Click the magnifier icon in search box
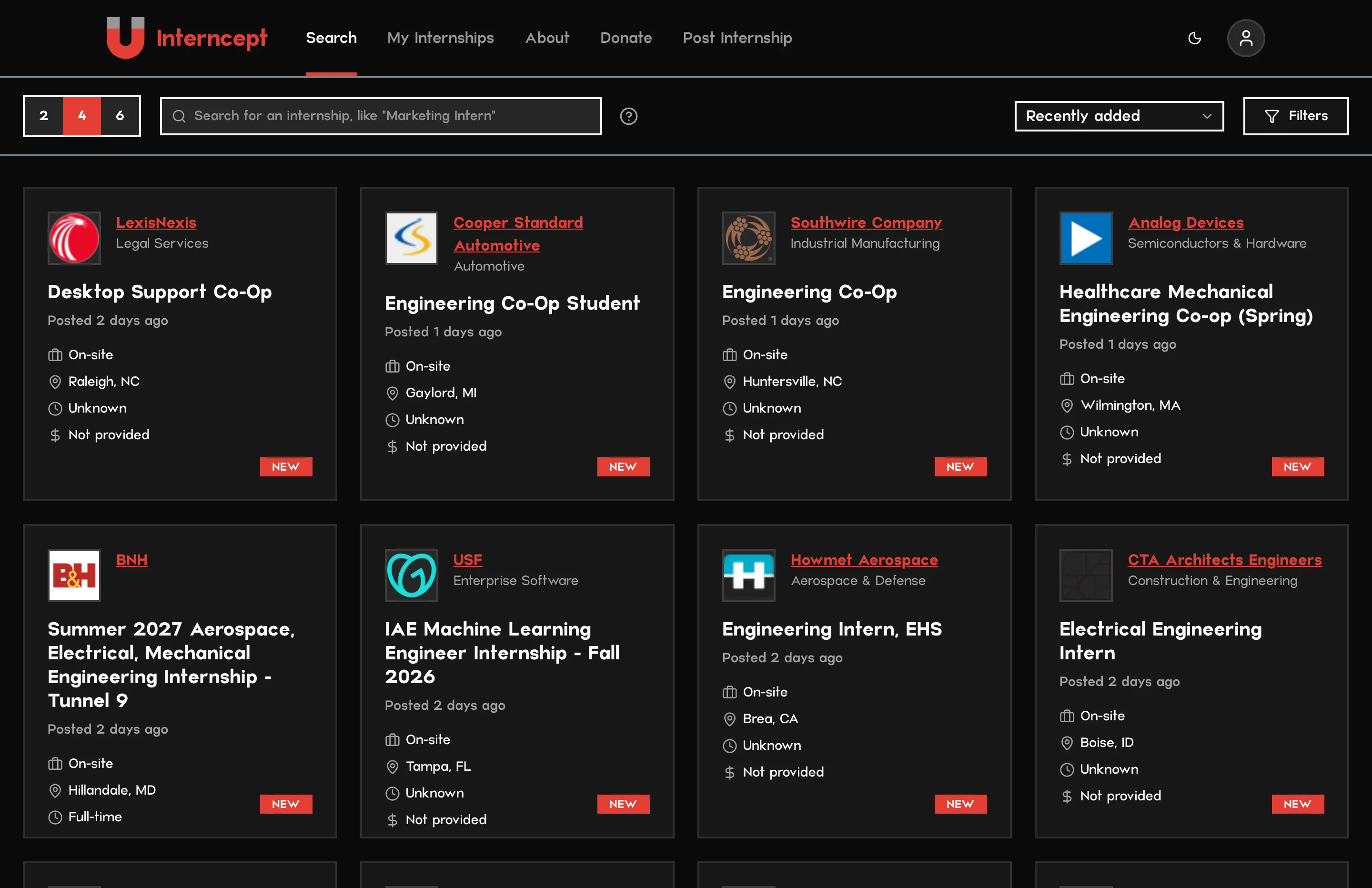 coord(179,116)
